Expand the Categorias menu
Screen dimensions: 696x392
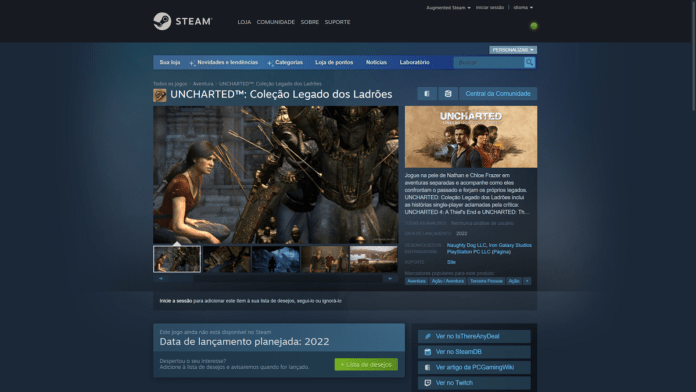[285, 63]
